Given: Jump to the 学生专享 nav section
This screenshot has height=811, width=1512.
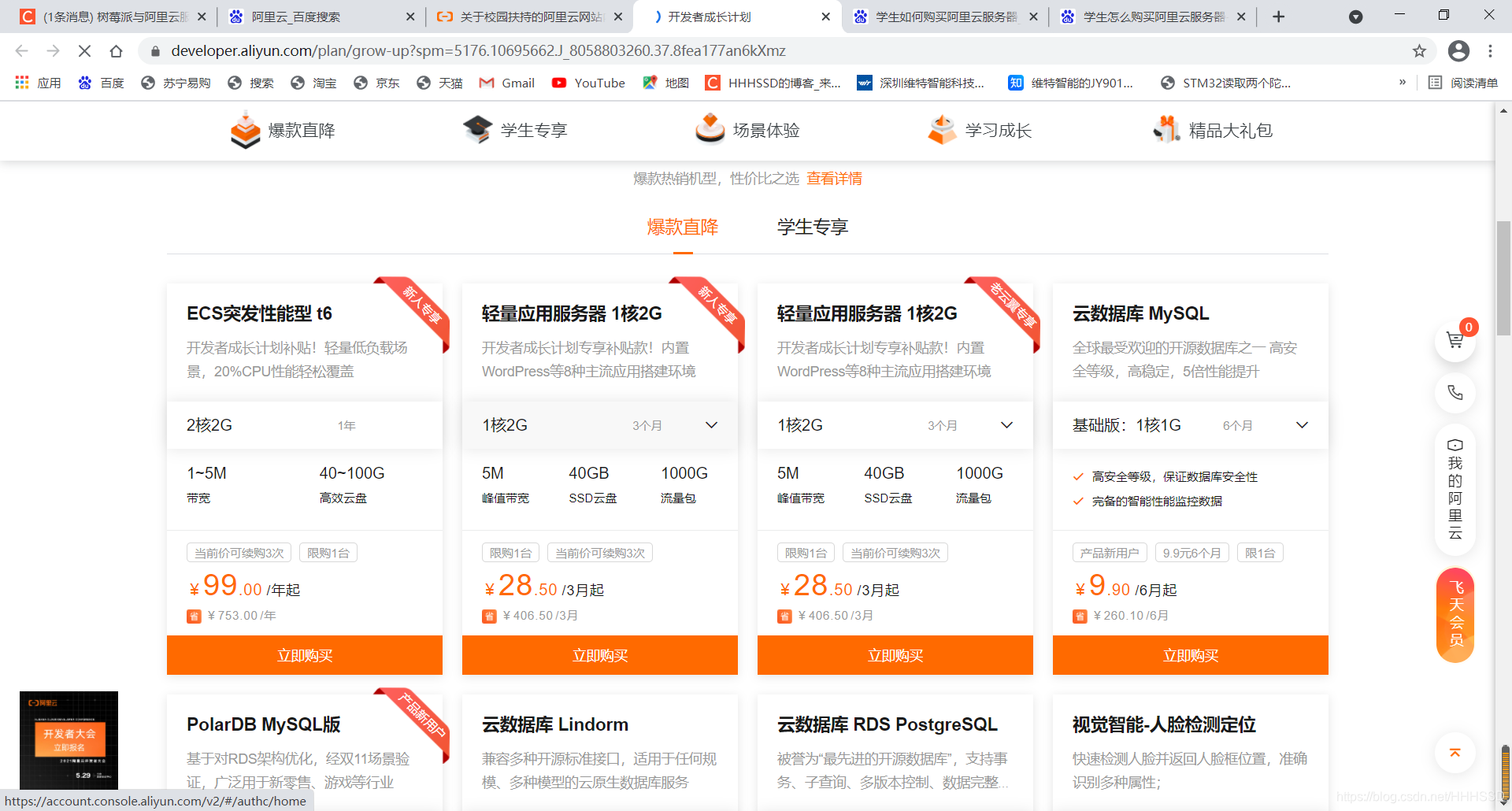Looking at the screenshot, I should point(515,130).
